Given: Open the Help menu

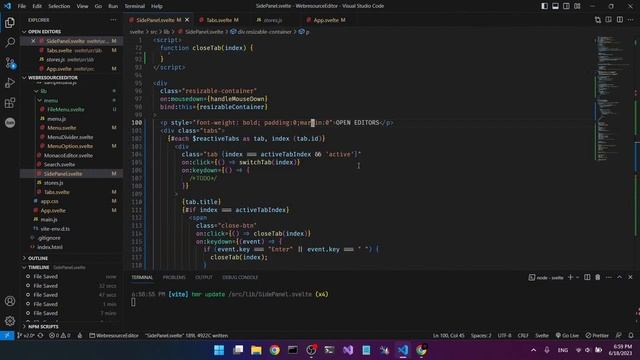Looking at the screenshot, I should click(x=157, y=6).
